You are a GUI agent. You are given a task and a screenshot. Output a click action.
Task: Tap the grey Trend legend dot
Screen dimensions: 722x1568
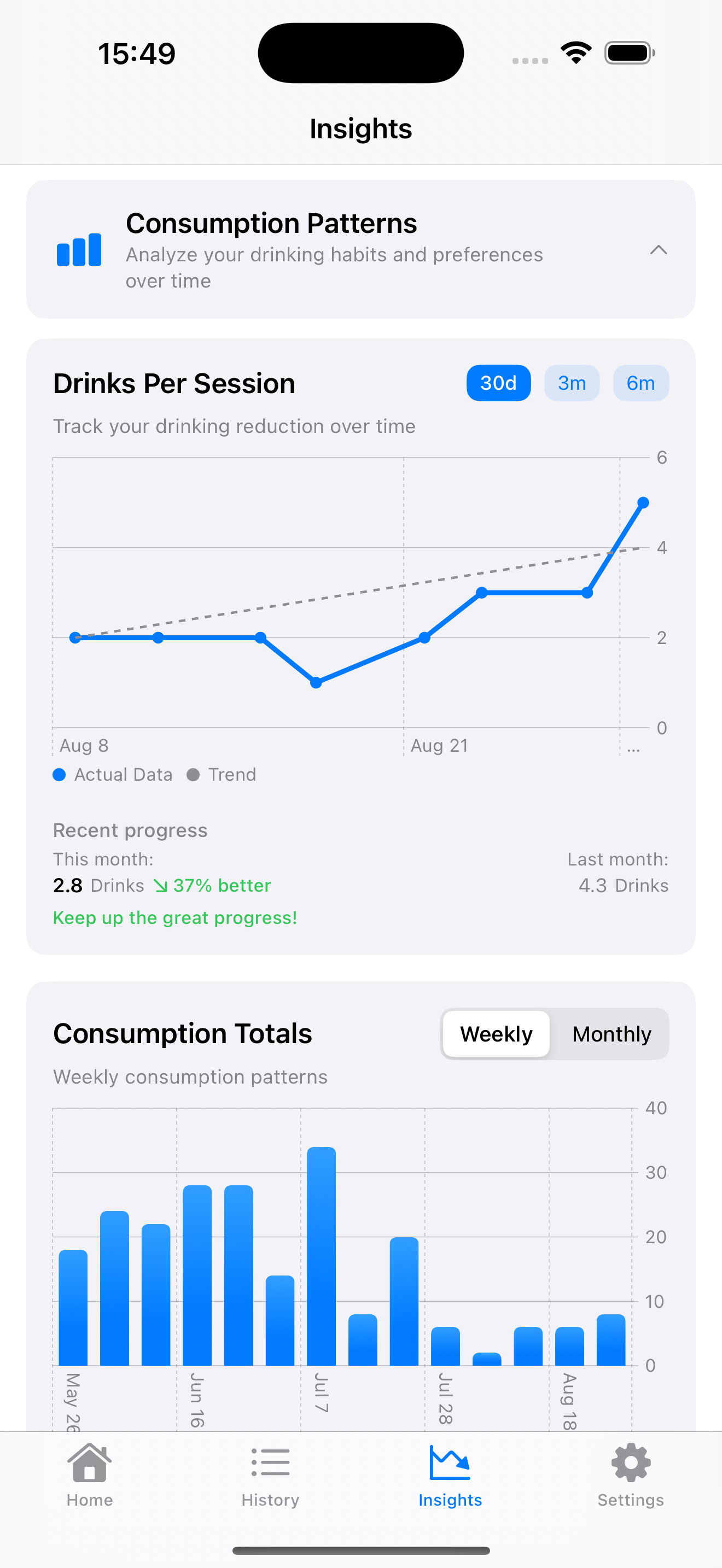(x=193, y=775)
